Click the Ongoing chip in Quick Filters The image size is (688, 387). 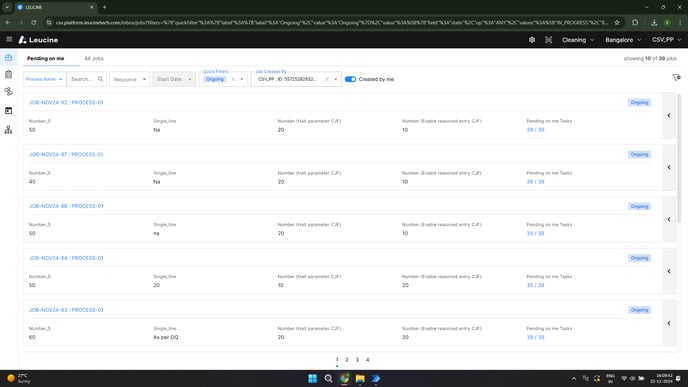click(215, 79)
